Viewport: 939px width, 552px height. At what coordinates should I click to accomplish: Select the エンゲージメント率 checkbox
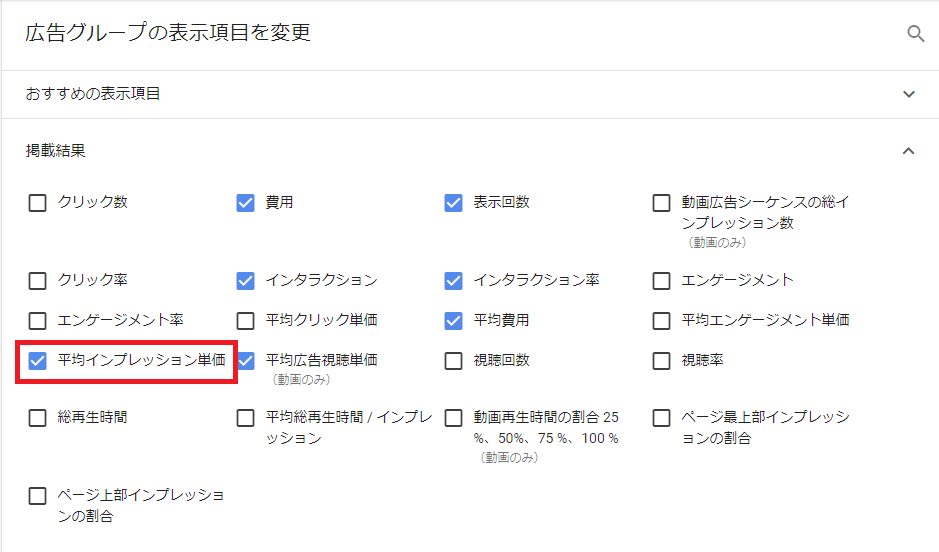[x=38, y=321]
